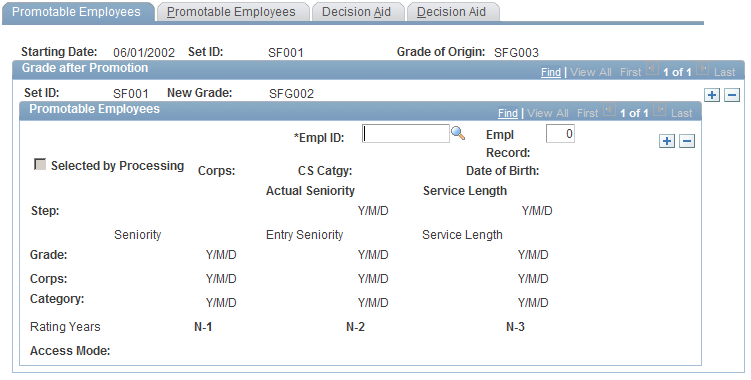Toggle the Selected by Processing checkbox
Screen dimensions: 751x380
(40, 165)
